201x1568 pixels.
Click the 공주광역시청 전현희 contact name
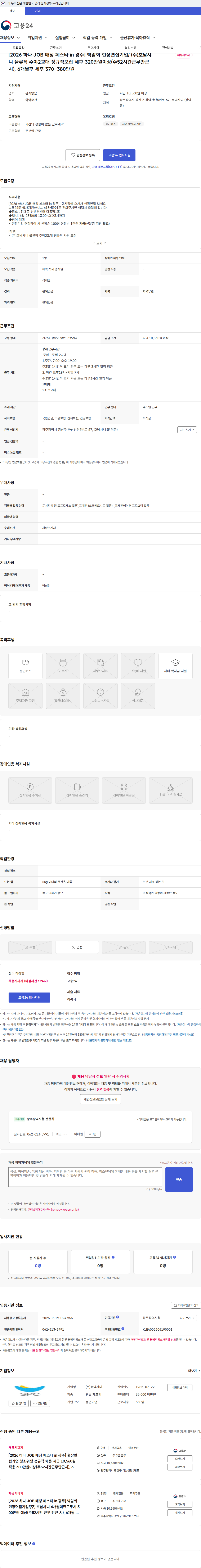(40, 1119)
